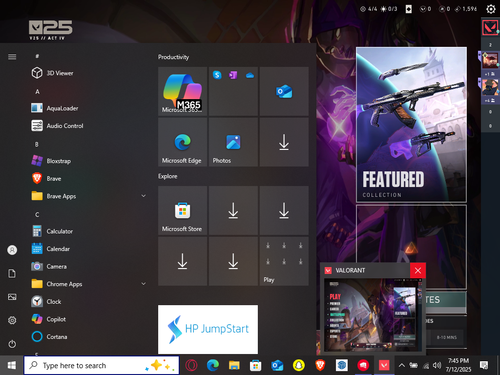This screenshot has height=375, width=500.
Task: Open Microsoft Store from the taskbar
Action: (x=255, y=365)
